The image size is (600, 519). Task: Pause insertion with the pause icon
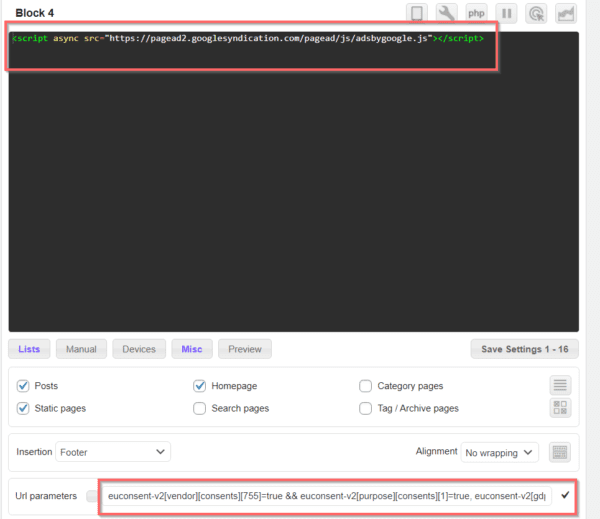pos(506,13)
